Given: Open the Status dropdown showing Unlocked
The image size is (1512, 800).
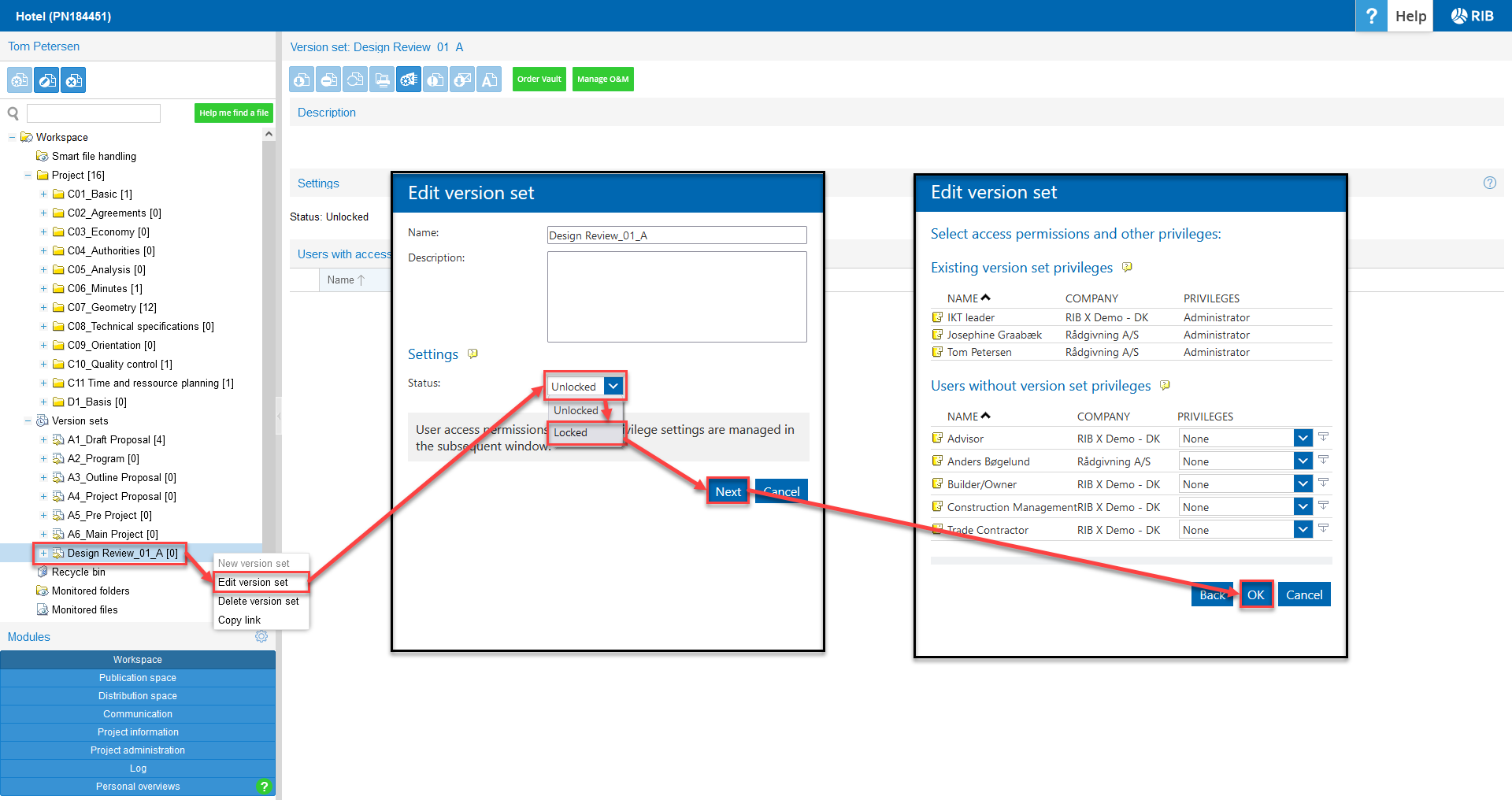Looking at the screenshot, I should click(585, 386).
